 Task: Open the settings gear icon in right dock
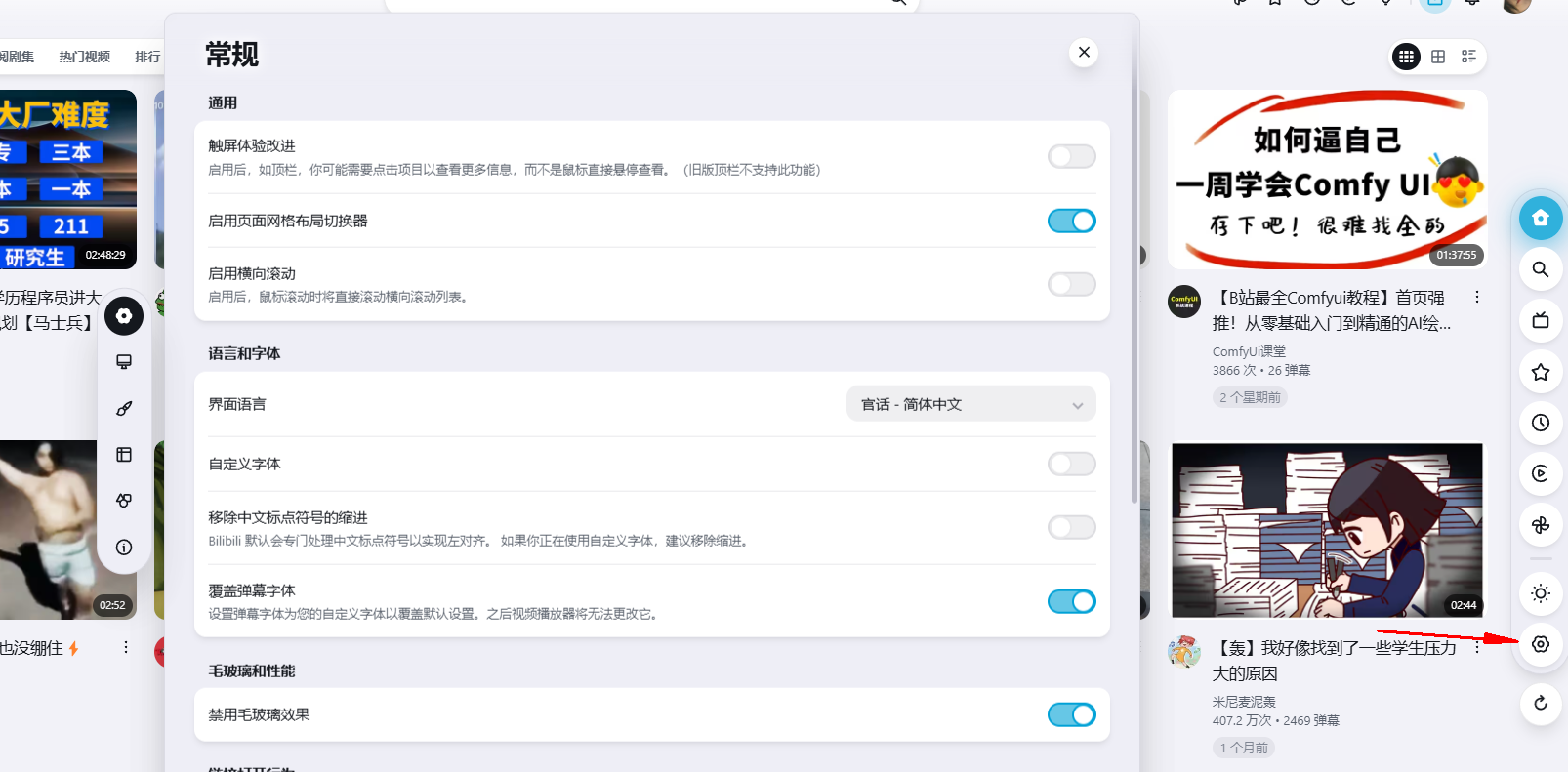(x=1541, y=644)
